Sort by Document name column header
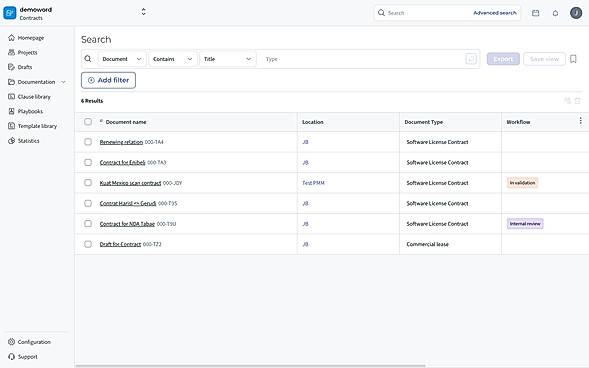 pyautogui.click(x=126, y=122)
